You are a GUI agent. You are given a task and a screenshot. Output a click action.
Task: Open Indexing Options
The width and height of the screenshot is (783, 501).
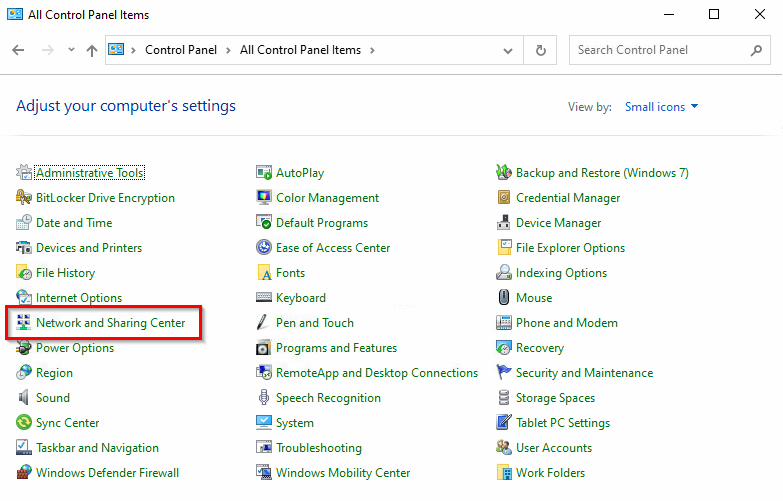pos(561,273)
